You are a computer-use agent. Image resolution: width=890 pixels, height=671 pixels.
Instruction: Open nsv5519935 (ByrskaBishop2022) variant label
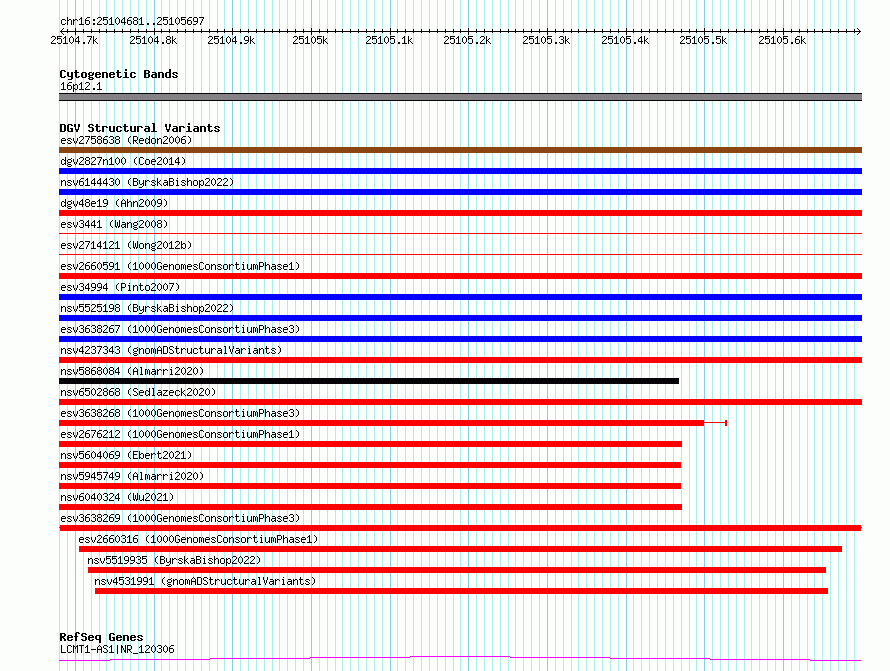[x=174, y=560]
